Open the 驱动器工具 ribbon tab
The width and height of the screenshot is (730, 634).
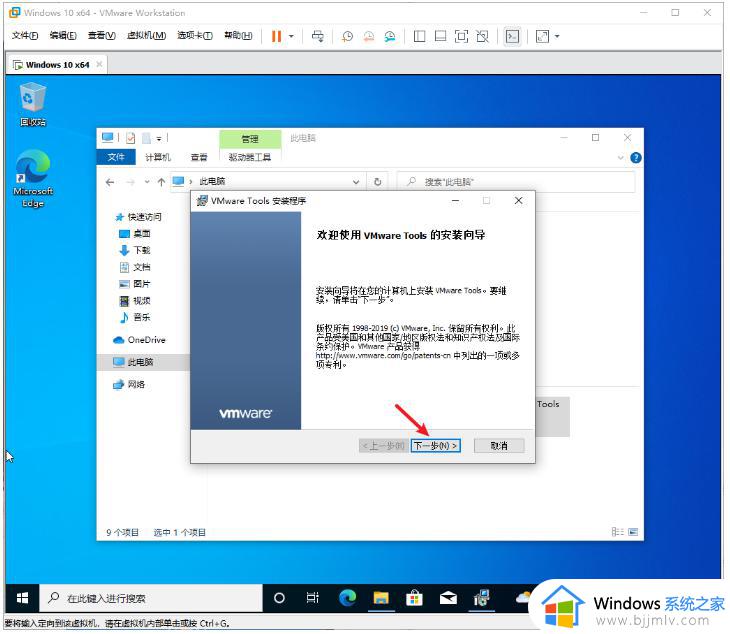pyautogui.click(x=250, y=157)
